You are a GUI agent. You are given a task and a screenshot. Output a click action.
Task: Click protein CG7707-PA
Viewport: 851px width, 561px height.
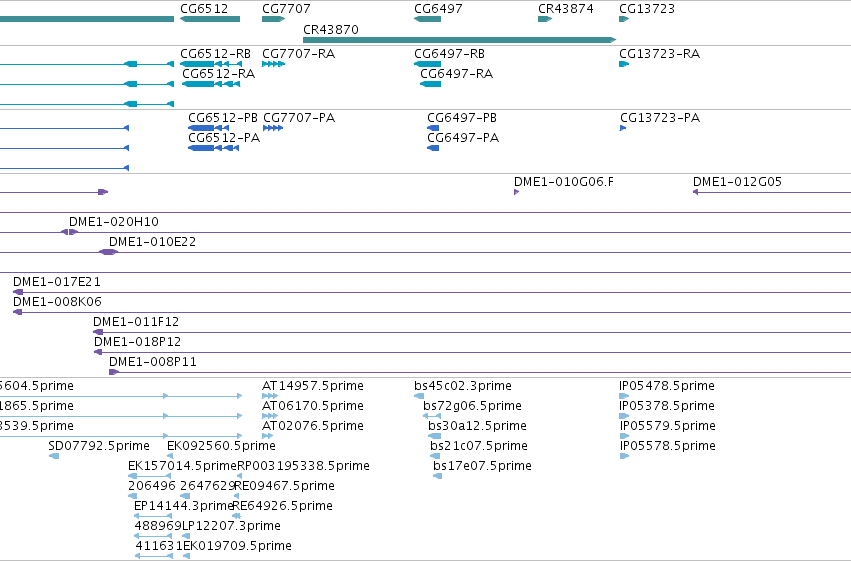point(273,128)
